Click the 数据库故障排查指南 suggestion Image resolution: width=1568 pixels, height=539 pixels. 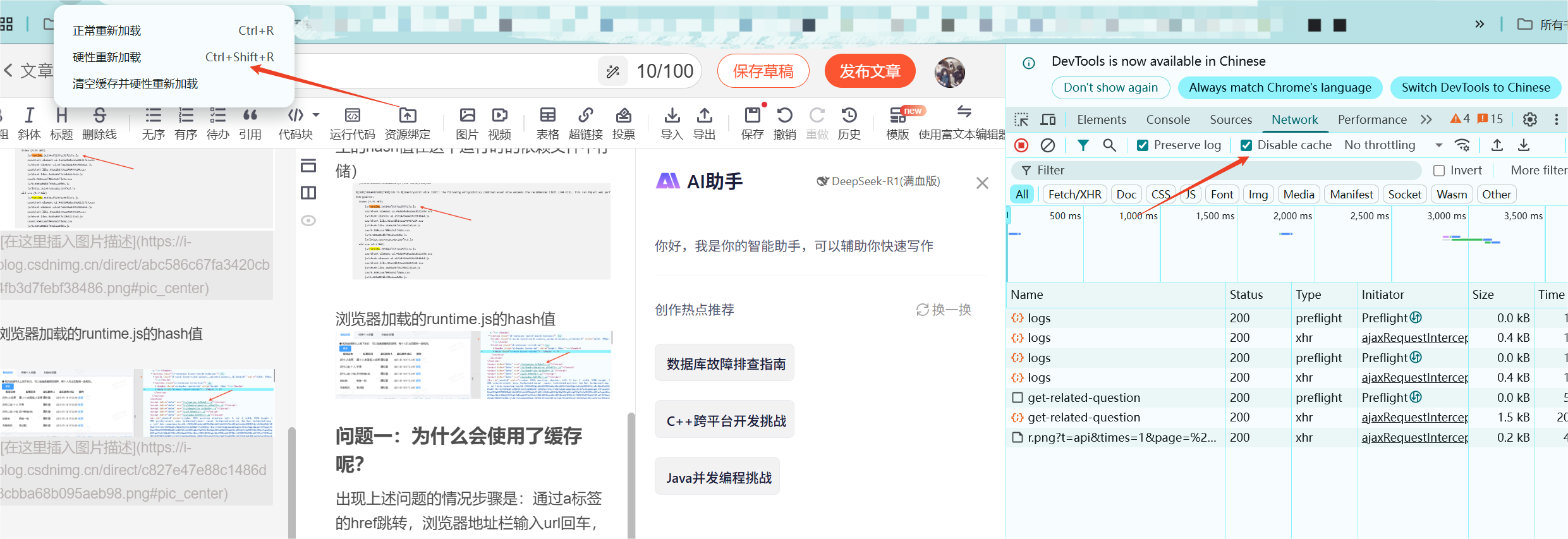pos(725,363)
